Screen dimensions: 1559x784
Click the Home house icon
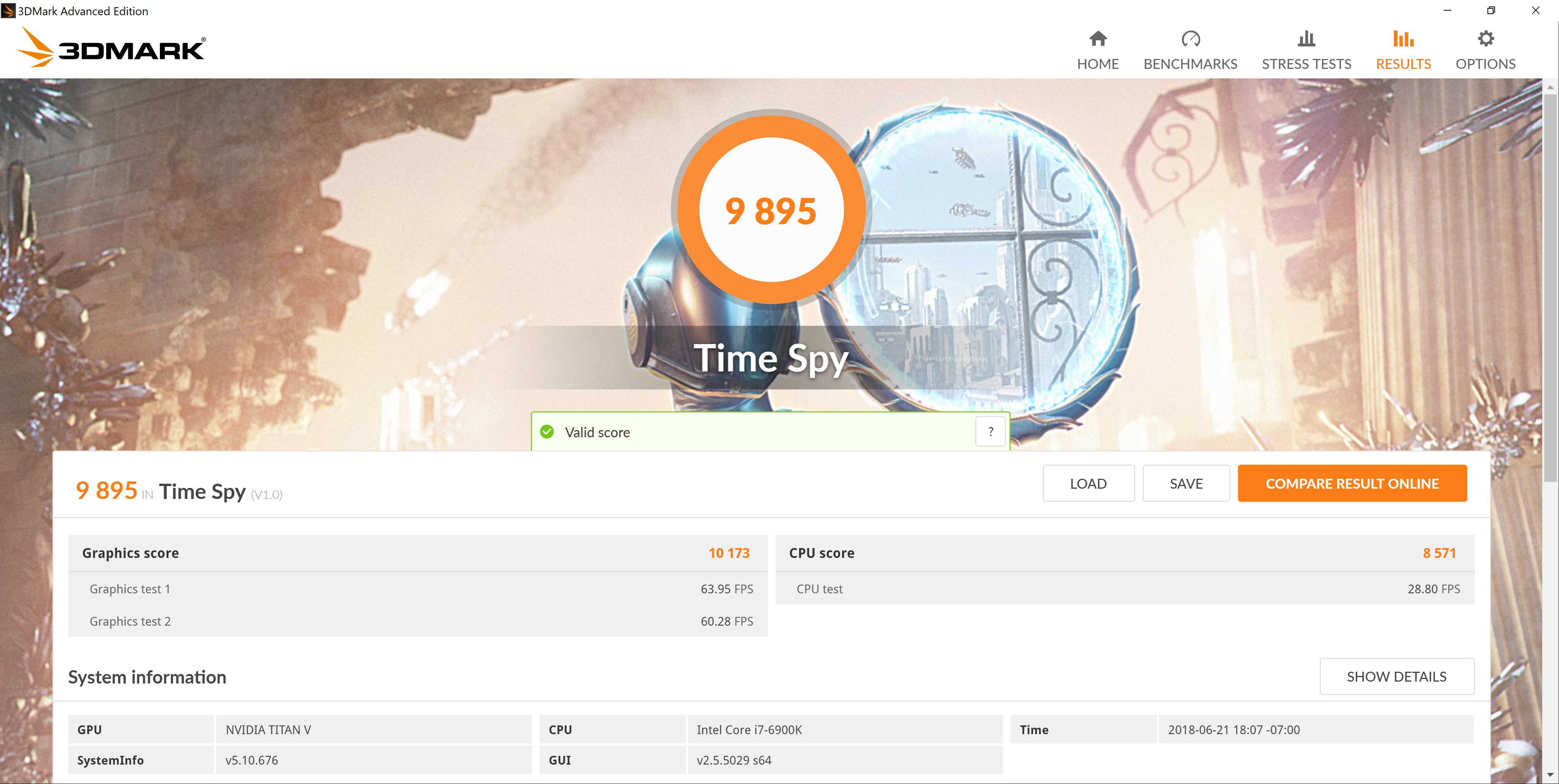pyautogui.click(x=1098, y=39)
